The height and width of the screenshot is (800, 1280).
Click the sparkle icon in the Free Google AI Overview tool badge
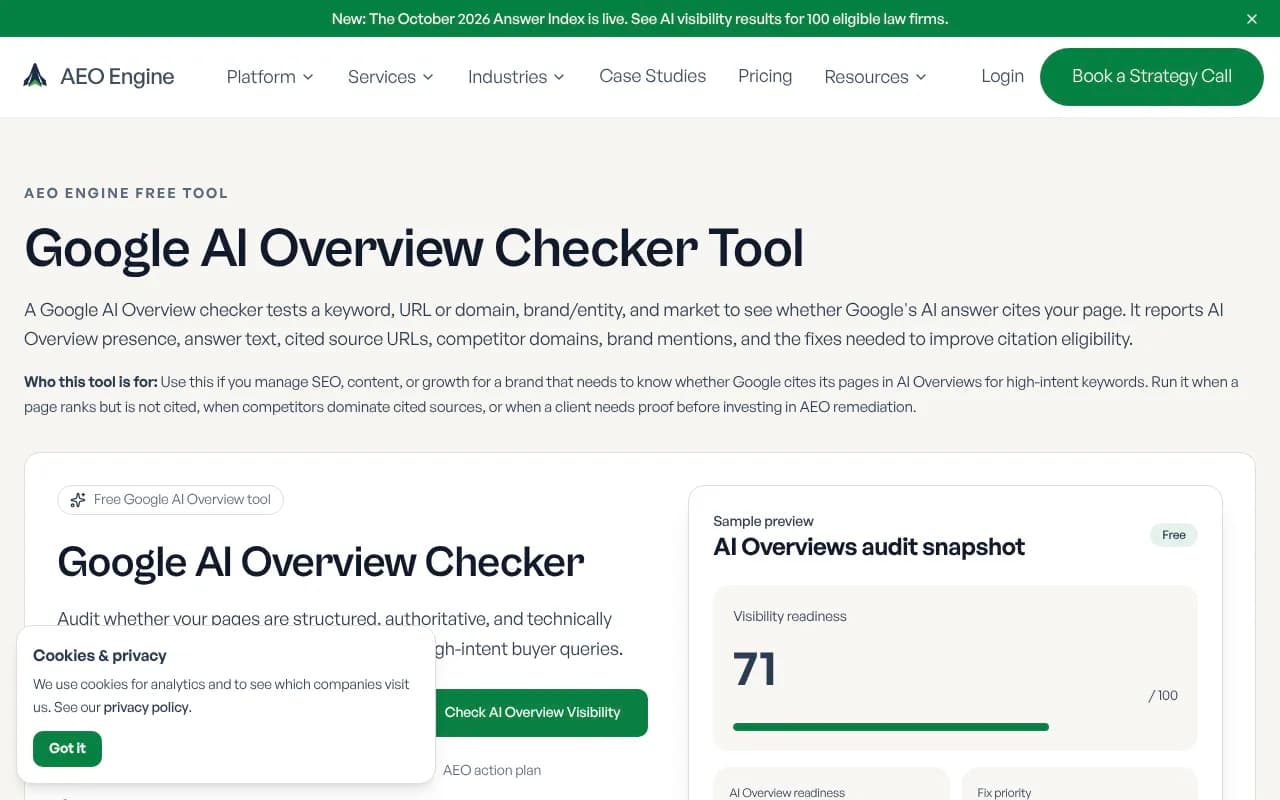[78, 500]
